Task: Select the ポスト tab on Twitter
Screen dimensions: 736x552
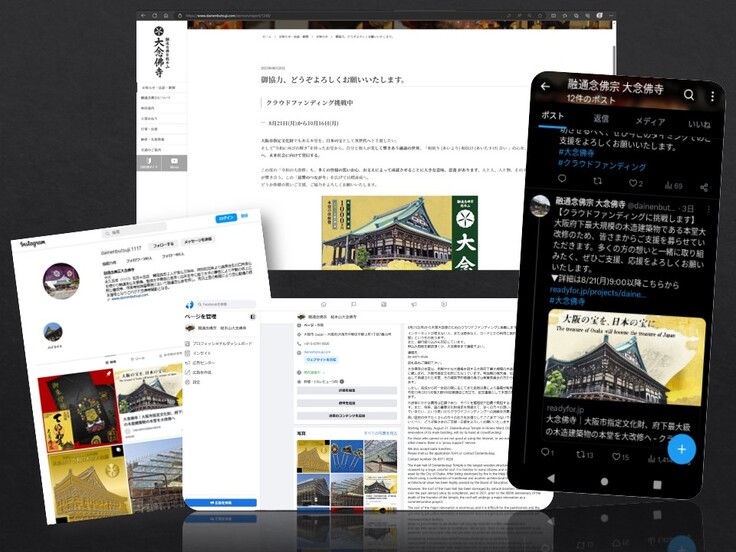Action: [x=552, y=116]
